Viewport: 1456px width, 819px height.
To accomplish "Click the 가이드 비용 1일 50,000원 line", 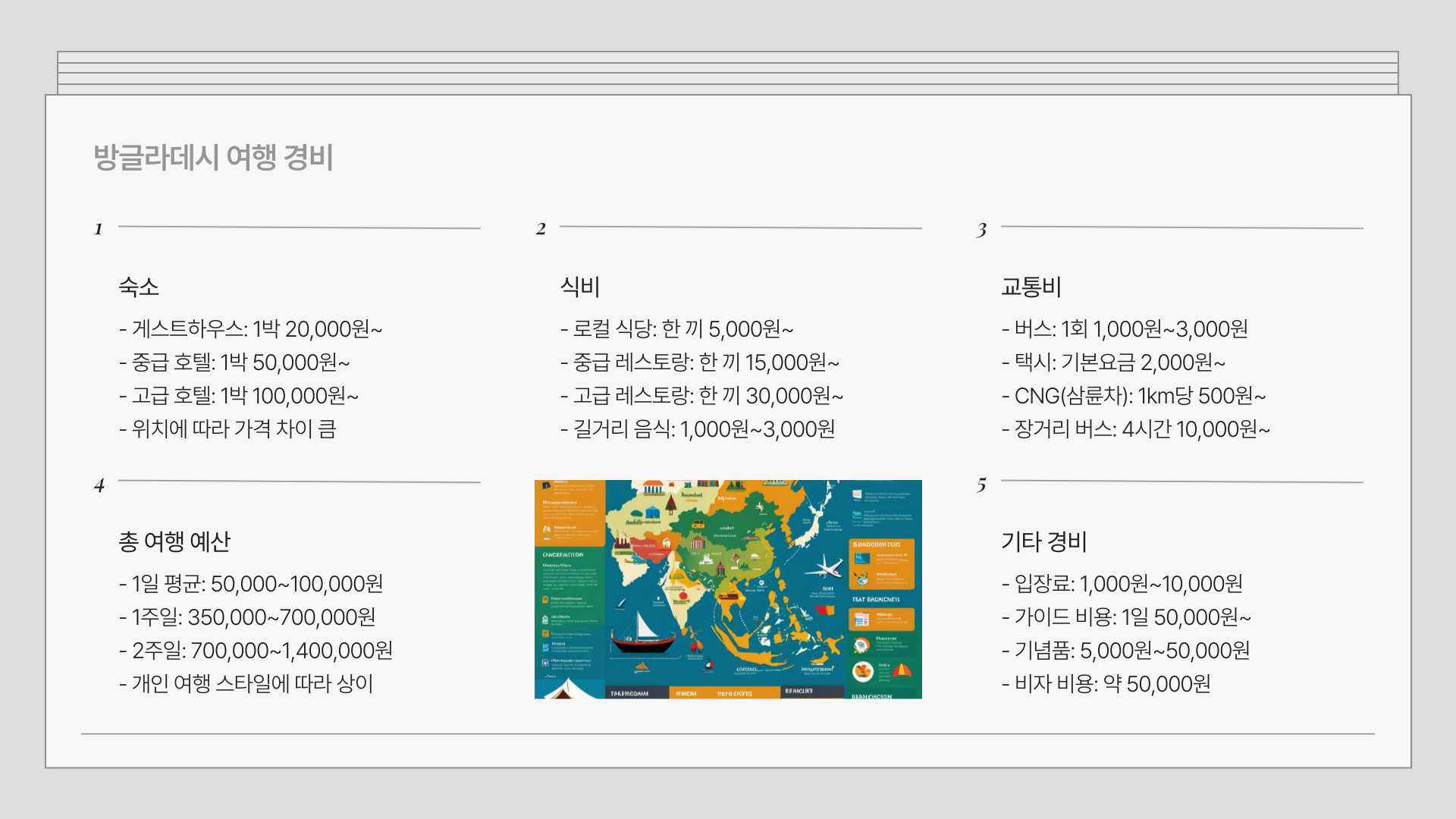I will tap(1126, 617).
